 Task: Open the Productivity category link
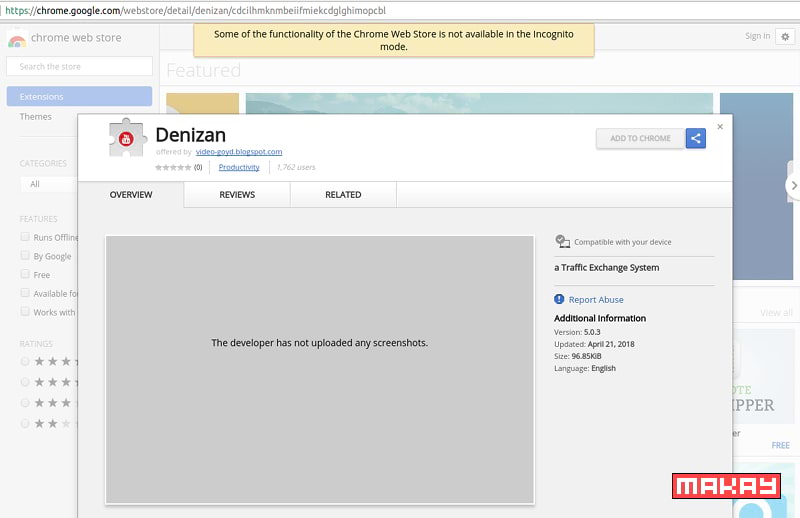[x=239, y=167]
